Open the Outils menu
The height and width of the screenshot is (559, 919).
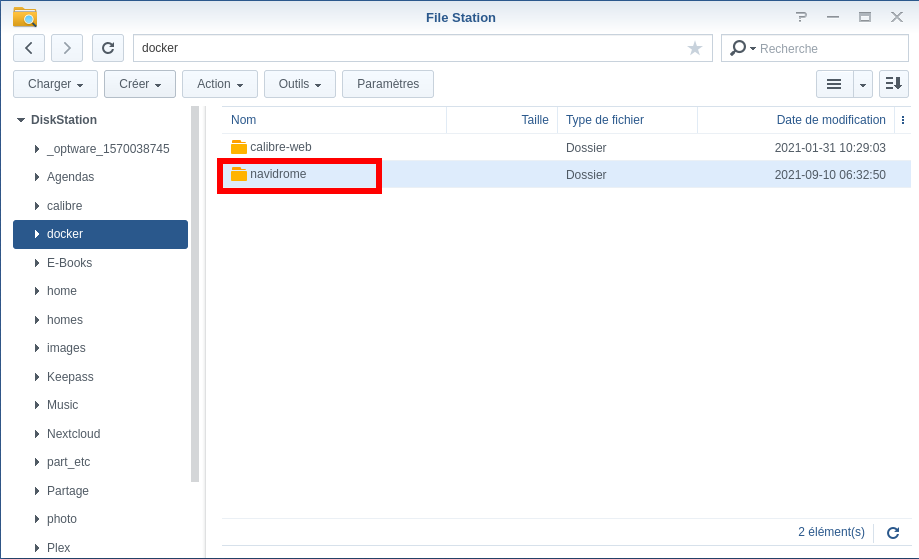(x=300, y=84)
